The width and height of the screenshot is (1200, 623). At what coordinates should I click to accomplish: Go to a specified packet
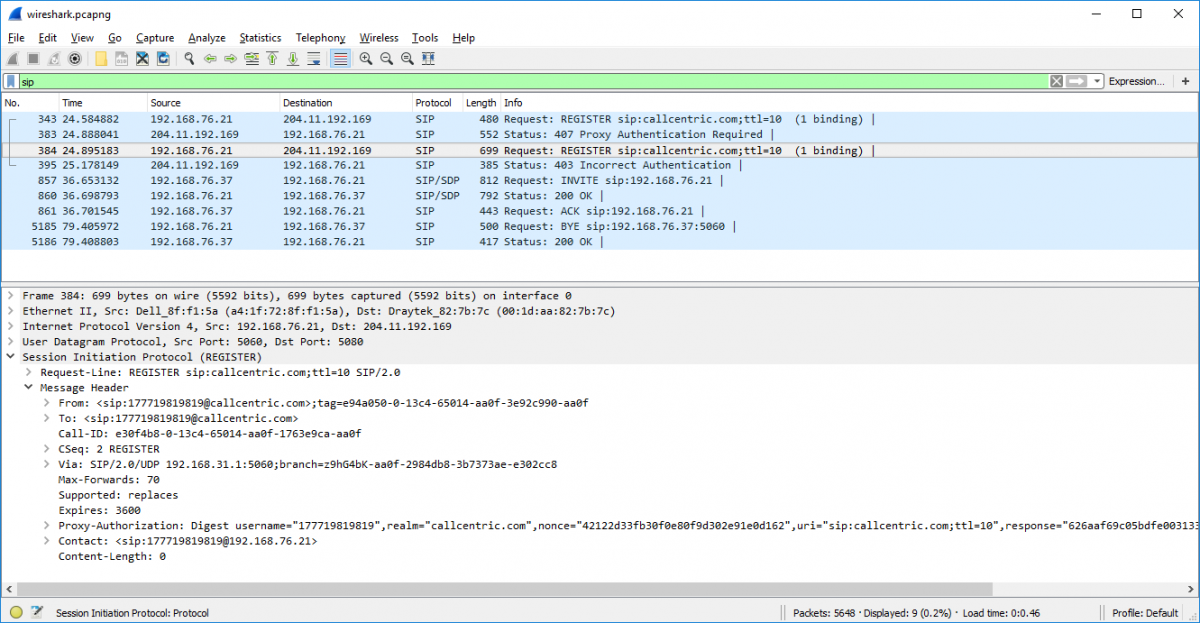[251, 59]
